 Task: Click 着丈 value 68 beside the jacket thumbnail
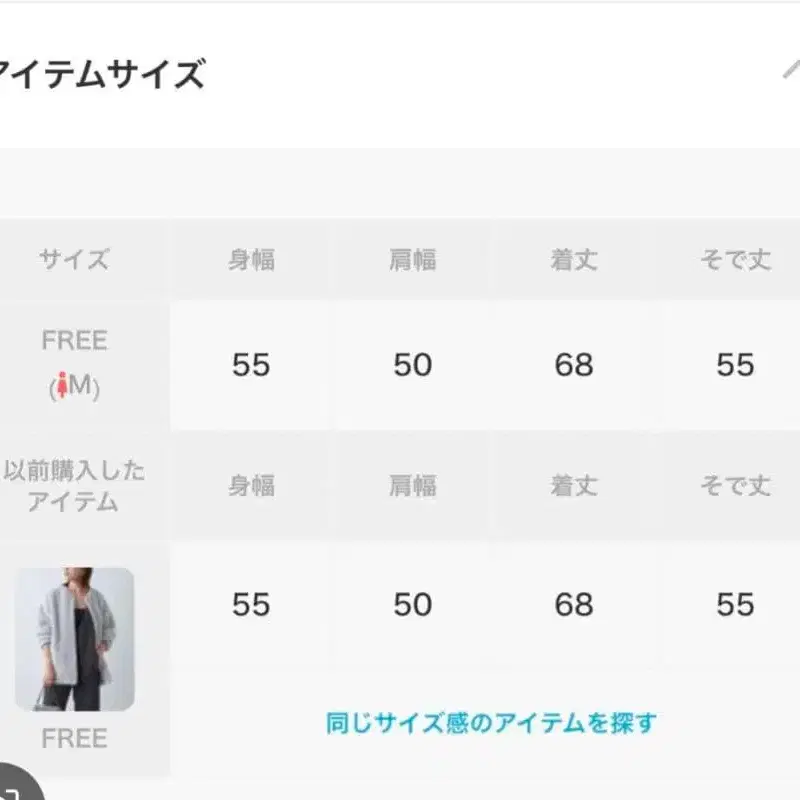click(x=574, y=605)
